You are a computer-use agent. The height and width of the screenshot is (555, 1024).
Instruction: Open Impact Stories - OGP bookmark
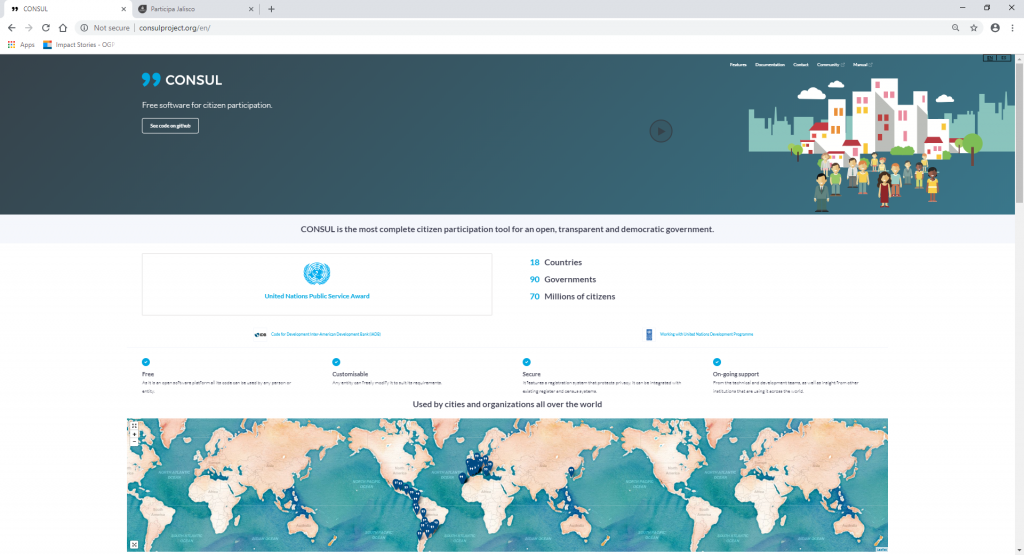coord(78,44)
